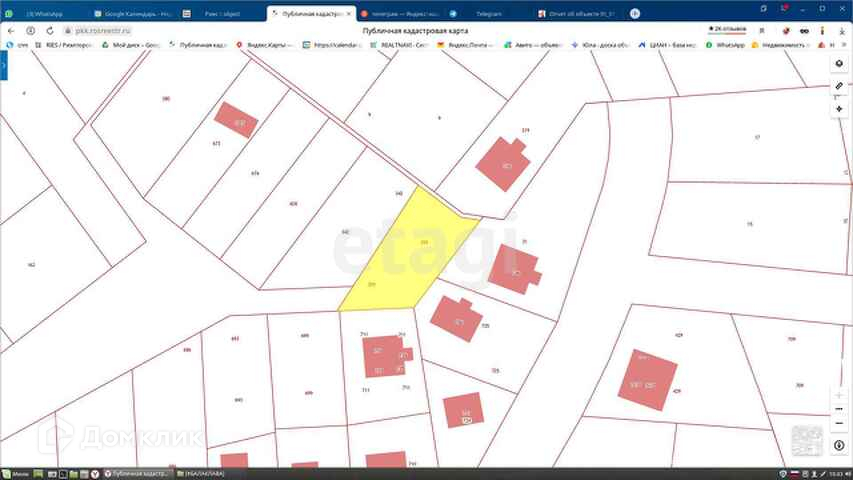853x480 pixels.
Task: Select the ruler measurement tool
Action: 839,86
